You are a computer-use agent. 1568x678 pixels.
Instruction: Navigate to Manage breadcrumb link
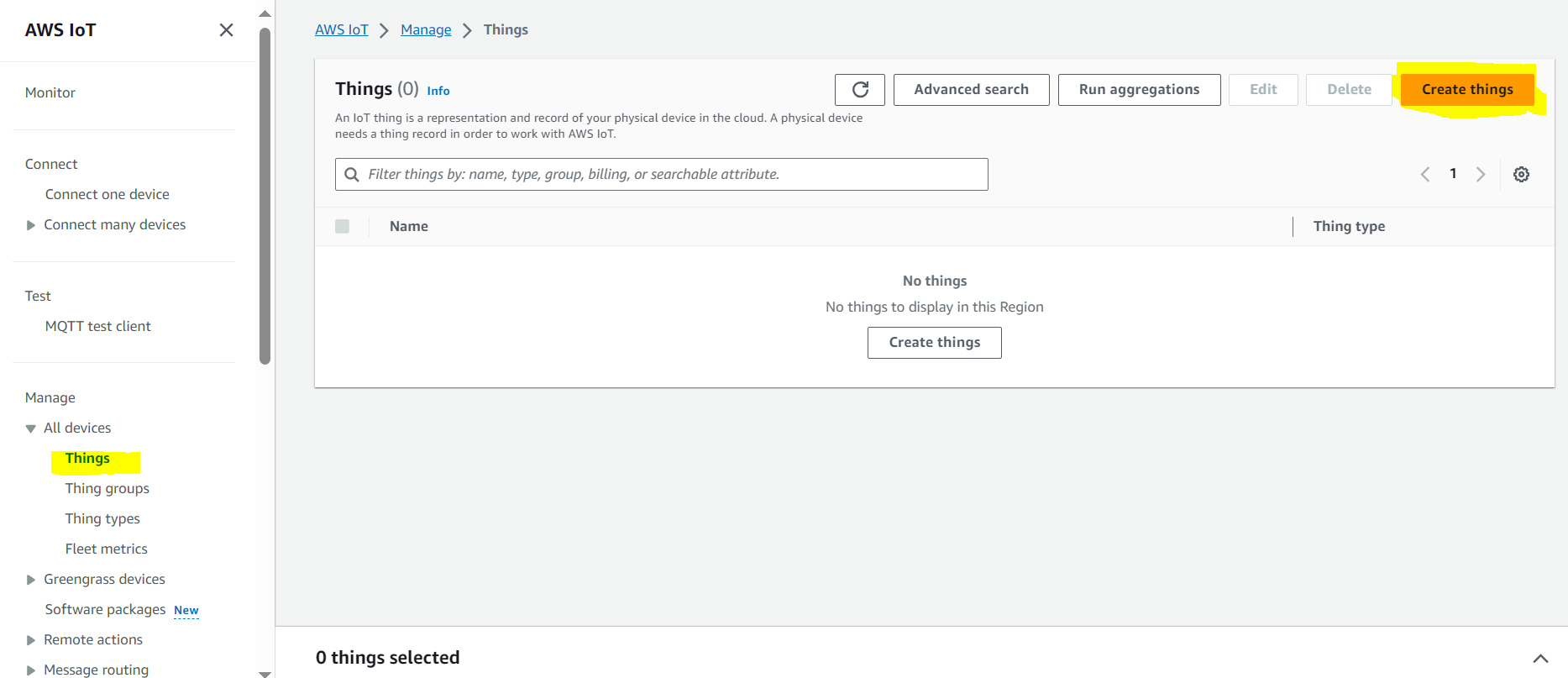tap(426, 29)
